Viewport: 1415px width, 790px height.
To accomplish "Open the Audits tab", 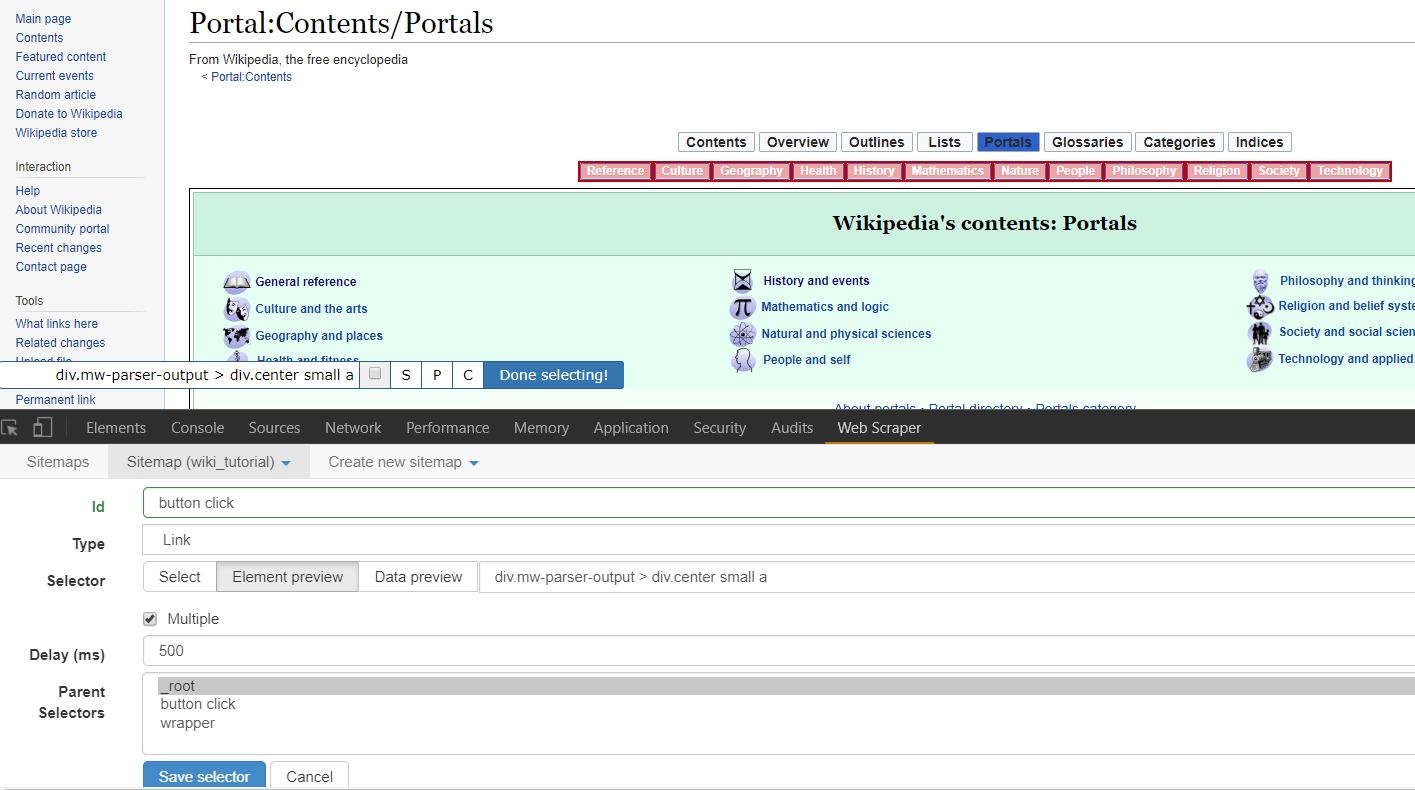I will [x=792, y=428].
